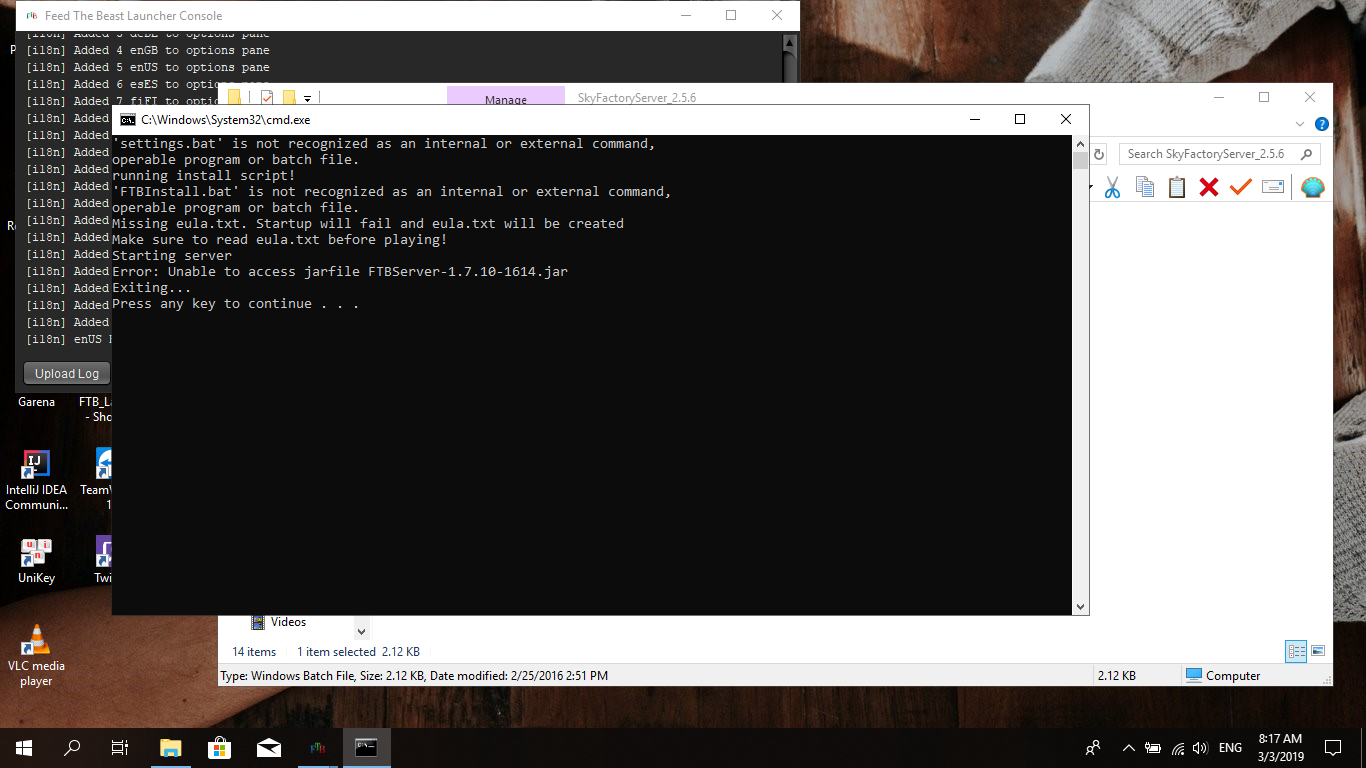Click the Wi-Fi network icon in tray
1366x768 pixels.
1178,748
